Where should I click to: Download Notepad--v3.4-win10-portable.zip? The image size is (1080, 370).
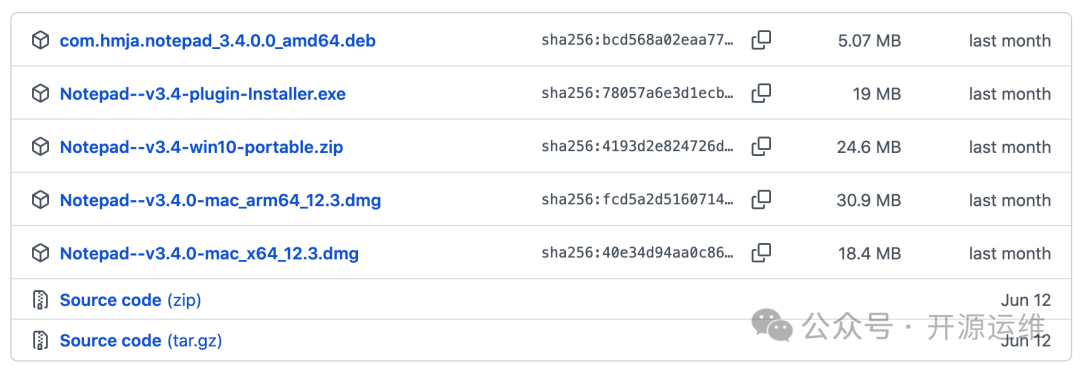pyautogui.click(x=201, y=147)
